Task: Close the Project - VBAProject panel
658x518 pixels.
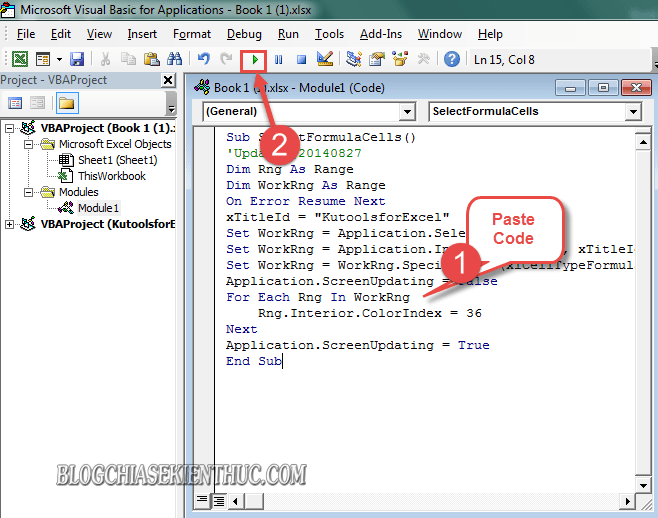Action: click(168, 80)
